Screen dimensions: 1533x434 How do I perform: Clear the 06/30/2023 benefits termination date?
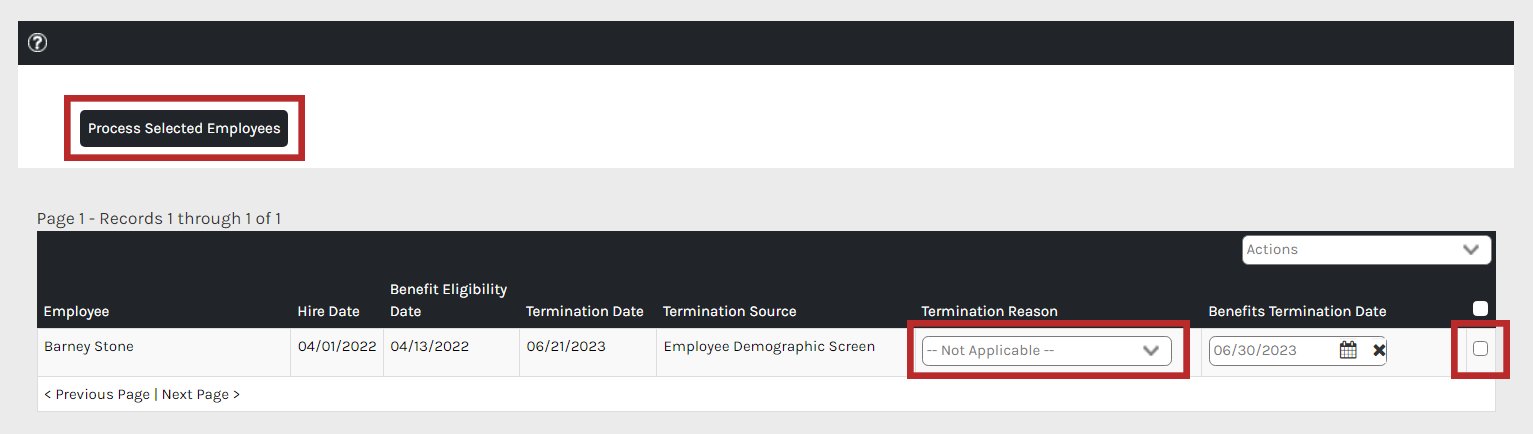[1378, 350]
